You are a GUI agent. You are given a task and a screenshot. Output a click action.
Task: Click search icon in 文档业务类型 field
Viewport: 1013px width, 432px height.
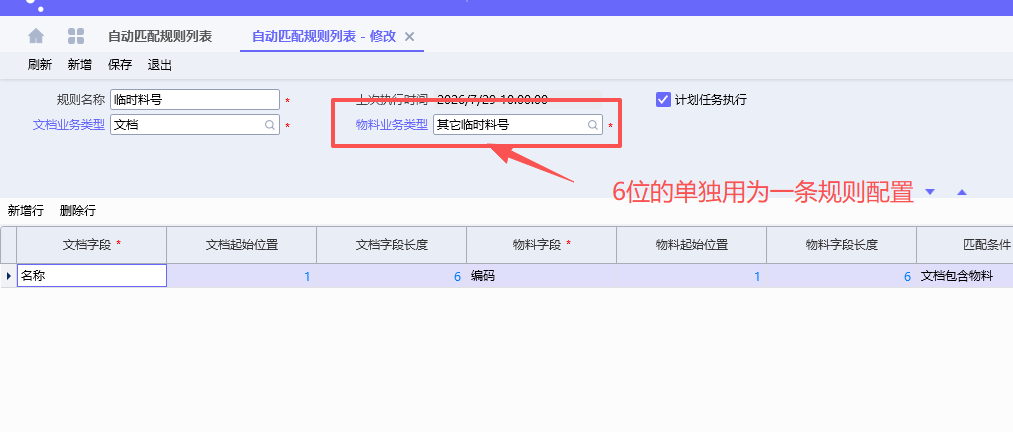pos(270,125)
